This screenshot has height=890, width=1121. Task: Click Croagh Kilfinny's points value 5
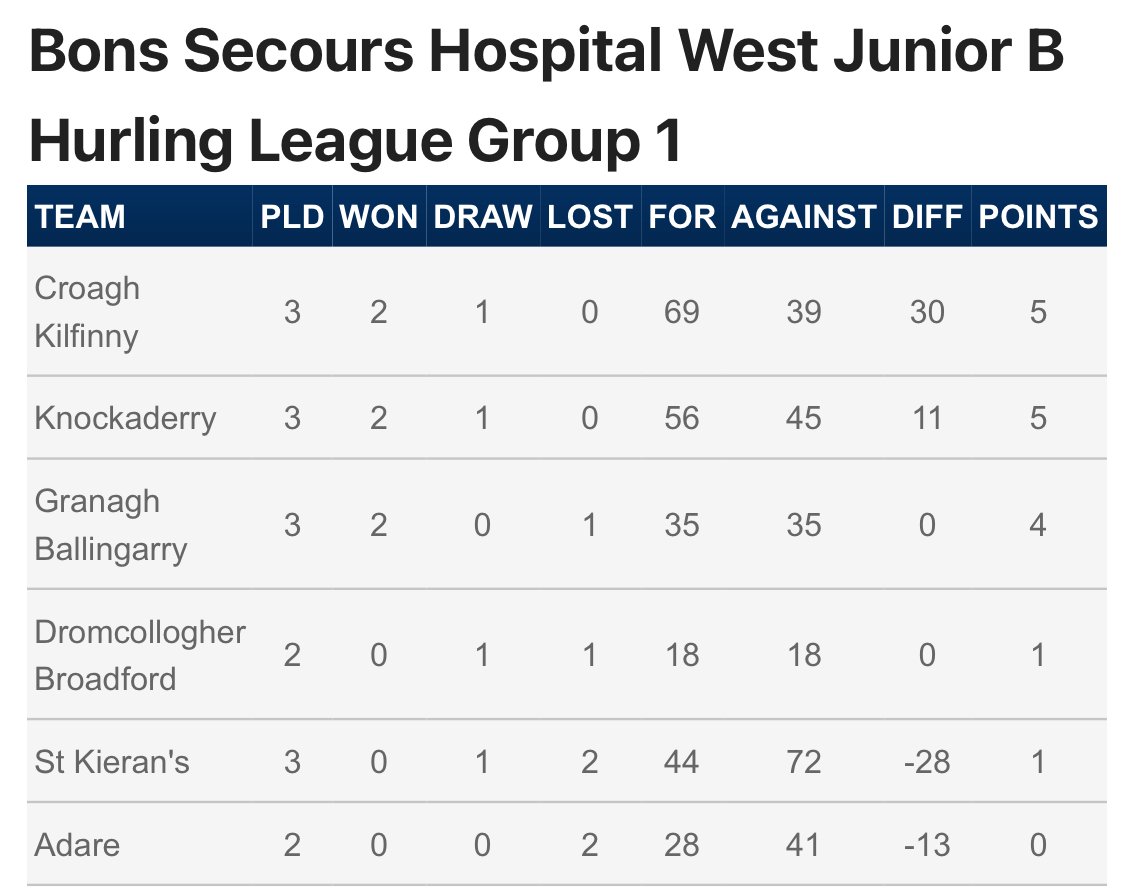click(x=1038, y=312)
